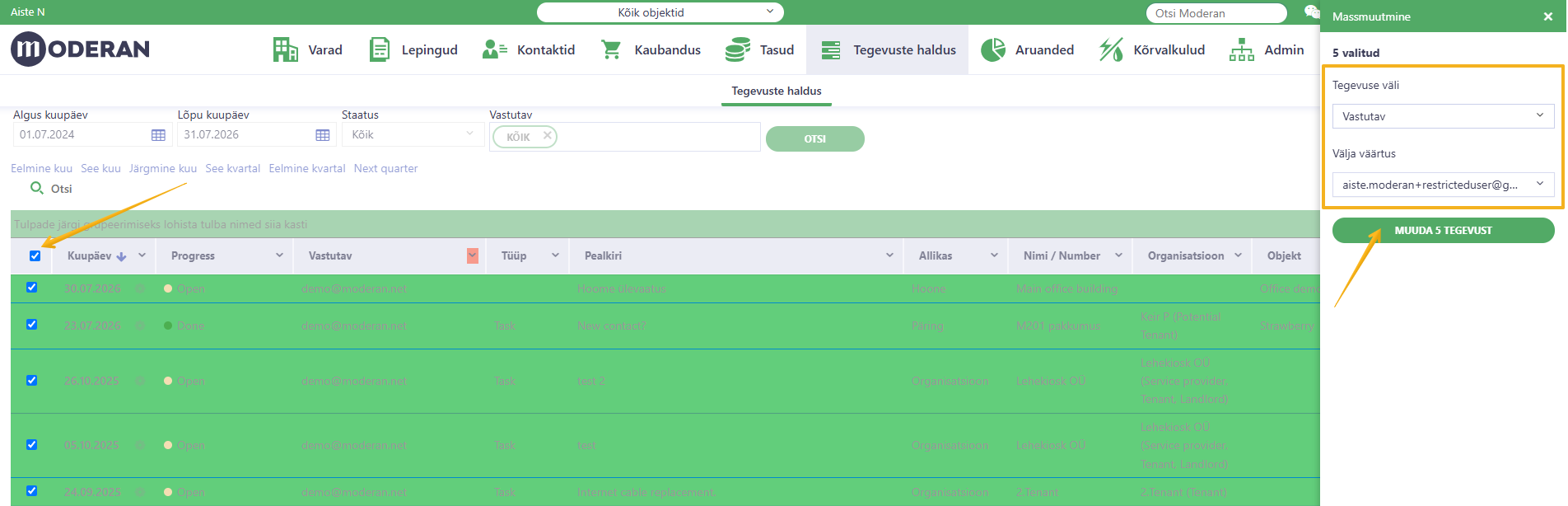Screen dimensions: 1568x506
Task: Click the 'M201 pakkumus' cell
Action: pos(1057,326)
